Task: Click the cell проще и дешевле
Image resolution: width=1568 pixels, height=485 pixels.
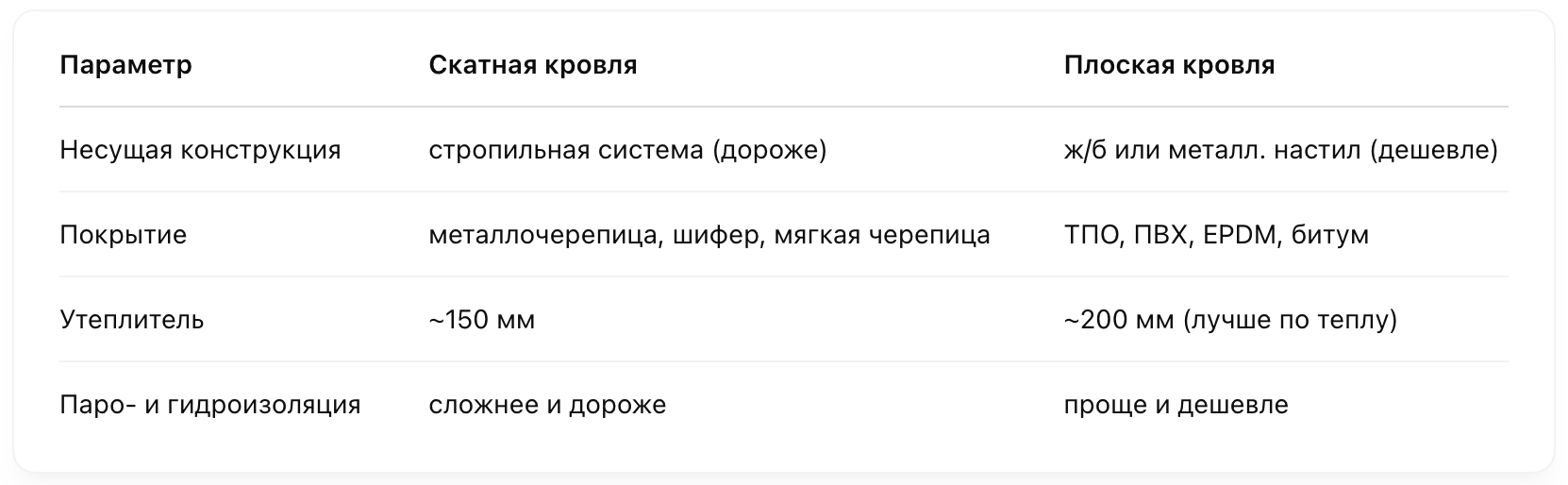Action: (1176, 405)
